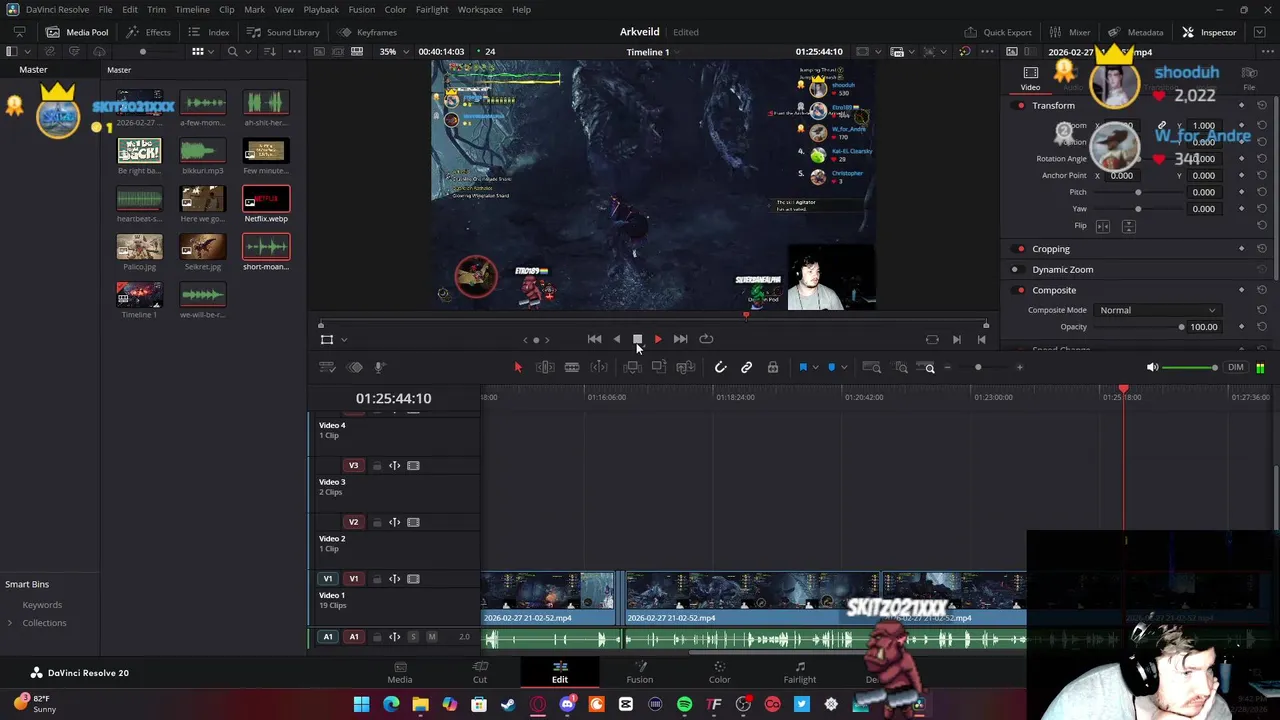
Task: Adjust the green monitor volume slider
Action: 1190,368
